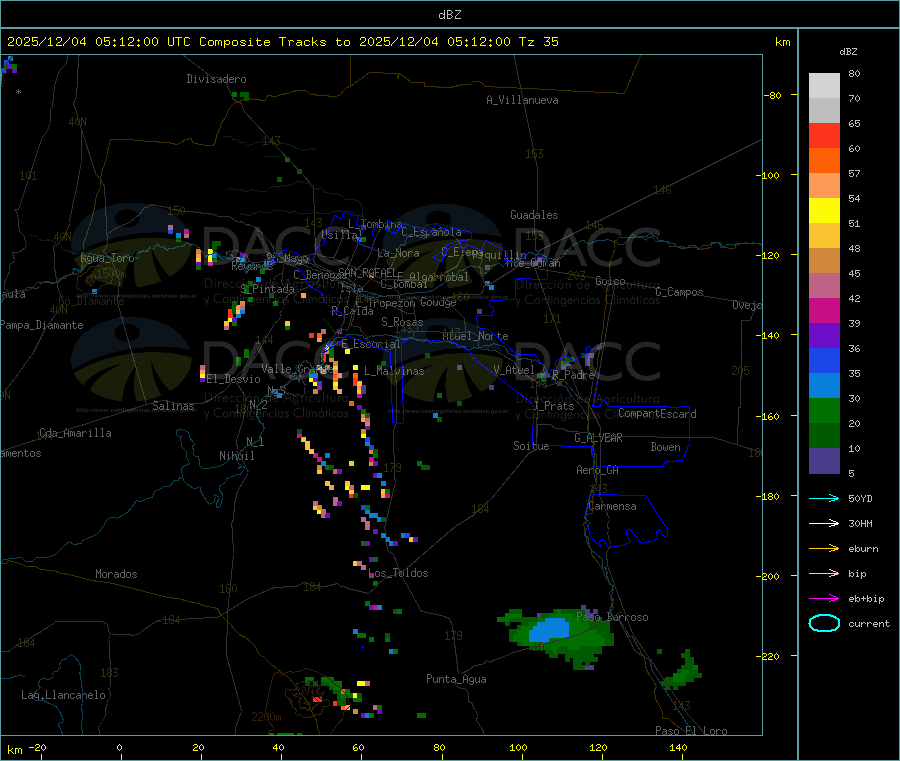Click the 'Paso_El_Loro' map label
This screenshot has height=761, width=900.
pos(691,731)
